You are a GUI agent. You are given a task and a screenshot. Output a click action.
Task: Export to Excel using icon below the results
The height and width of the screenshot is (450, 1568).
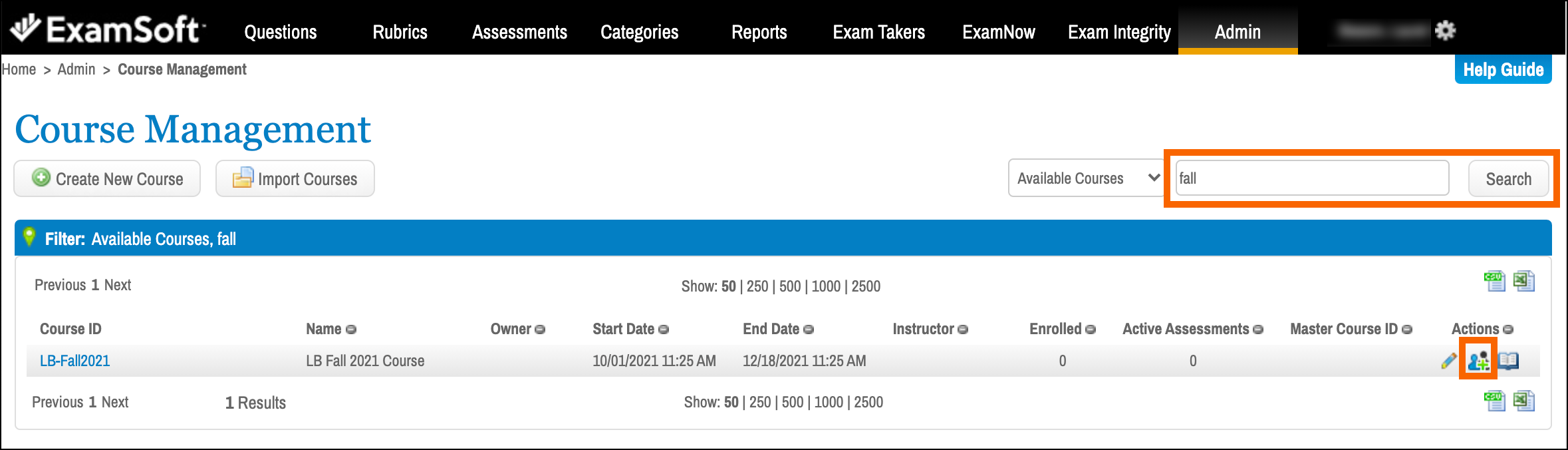(x=1523, y=401)
